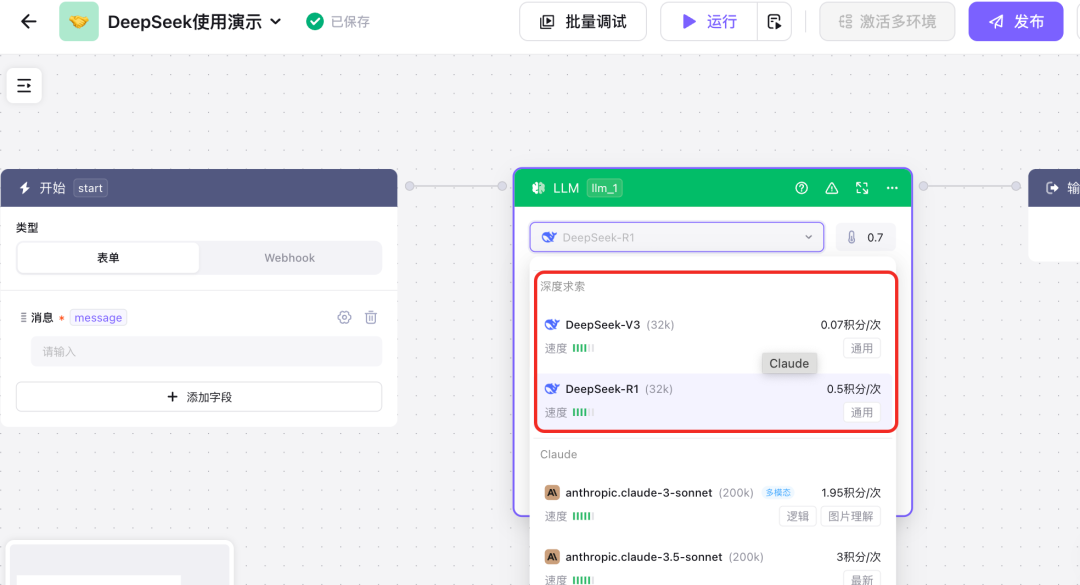Click the thermometer icon beside 0.7
The width and height of the screenshot is (1080, 585).
(x=851, y=237)
